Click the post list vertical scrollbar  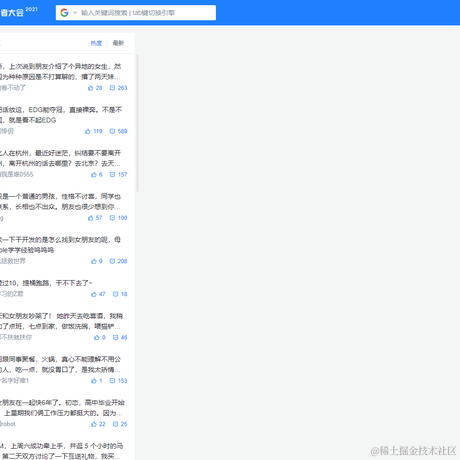click(x=138, y=123)
